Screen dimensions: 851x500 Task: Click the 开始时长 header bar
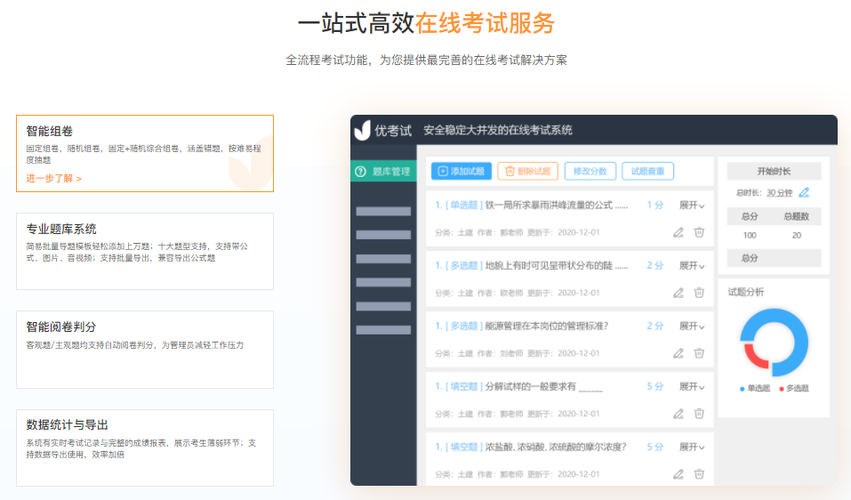point(774,172)
